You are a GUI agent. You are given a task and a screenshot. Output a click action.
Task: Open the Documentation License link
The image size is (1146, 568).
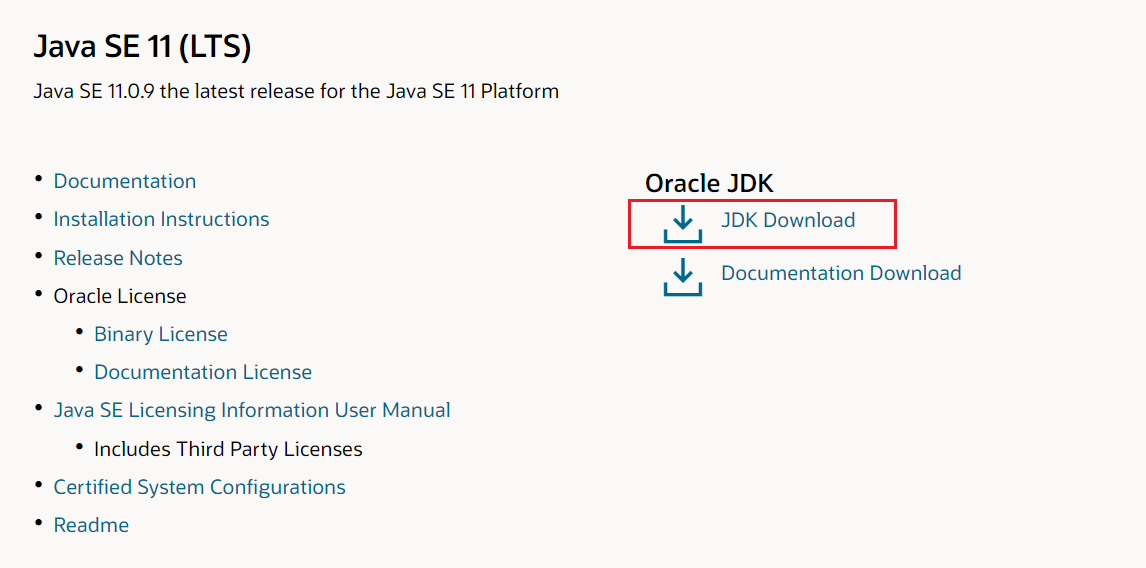203,372
